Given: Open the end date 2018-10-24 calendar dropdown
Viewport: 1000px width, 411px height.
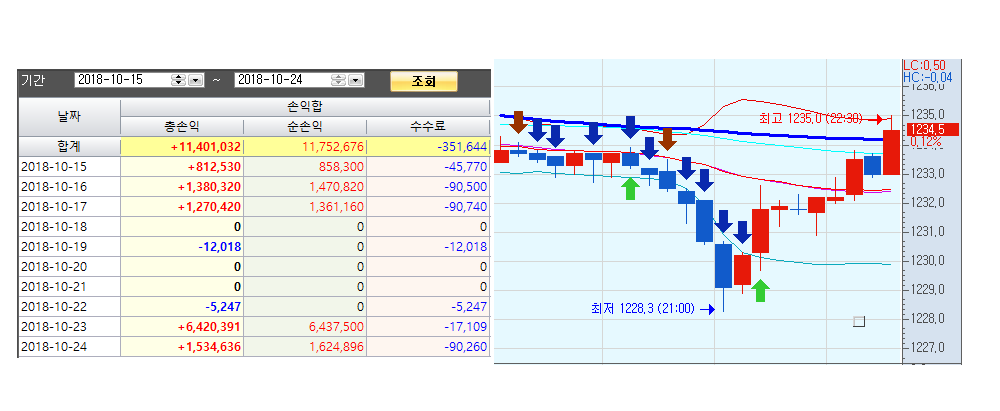Looking at the screenshot, I should (356, 80).
